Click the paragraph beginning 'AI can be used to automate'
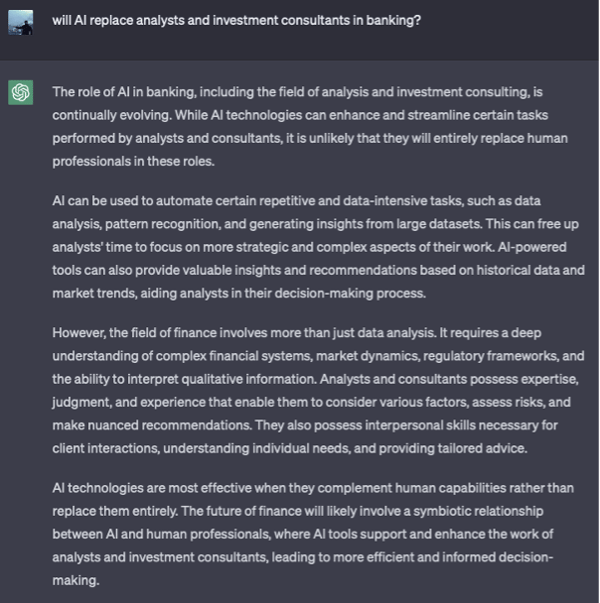 (x=318, y=247)
